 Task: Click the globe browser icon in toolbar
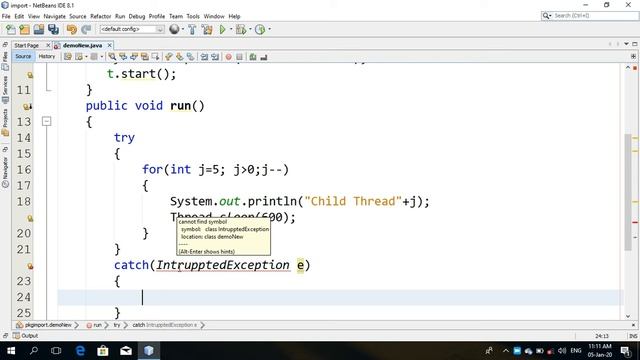tap(174, 29)
